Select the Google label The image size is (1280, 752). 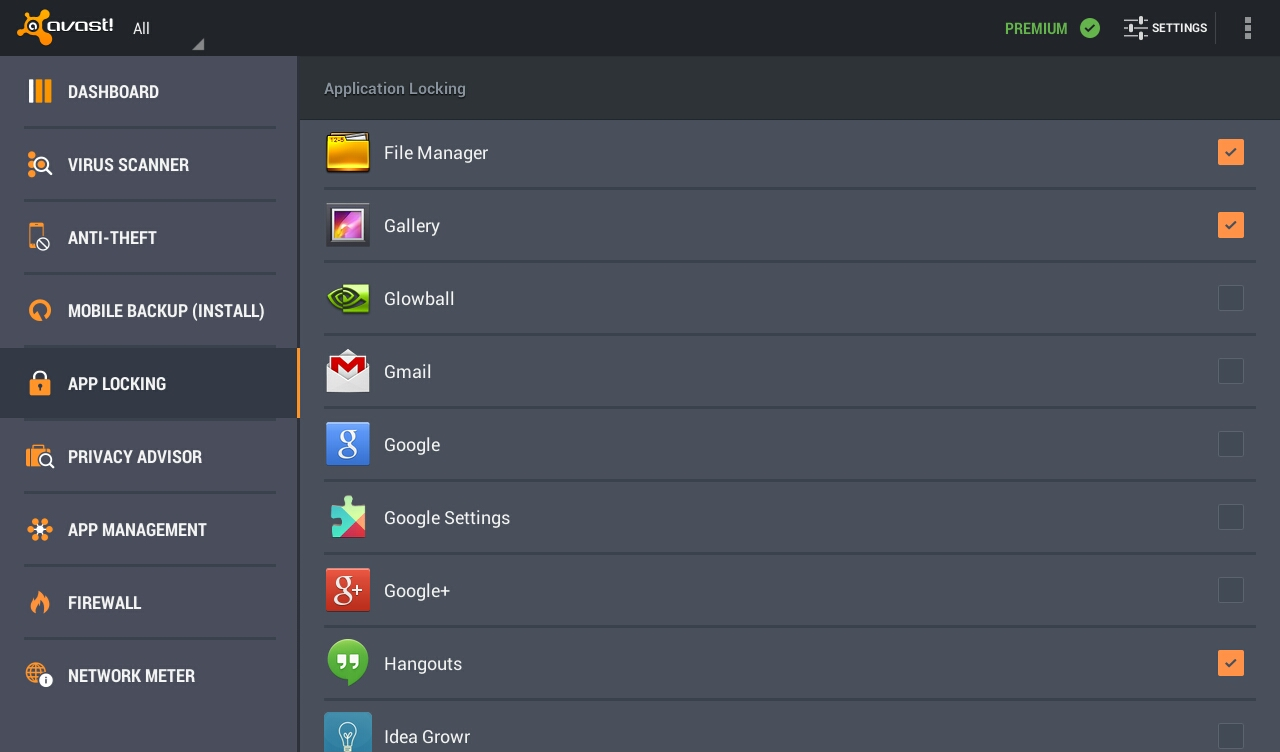412,445
